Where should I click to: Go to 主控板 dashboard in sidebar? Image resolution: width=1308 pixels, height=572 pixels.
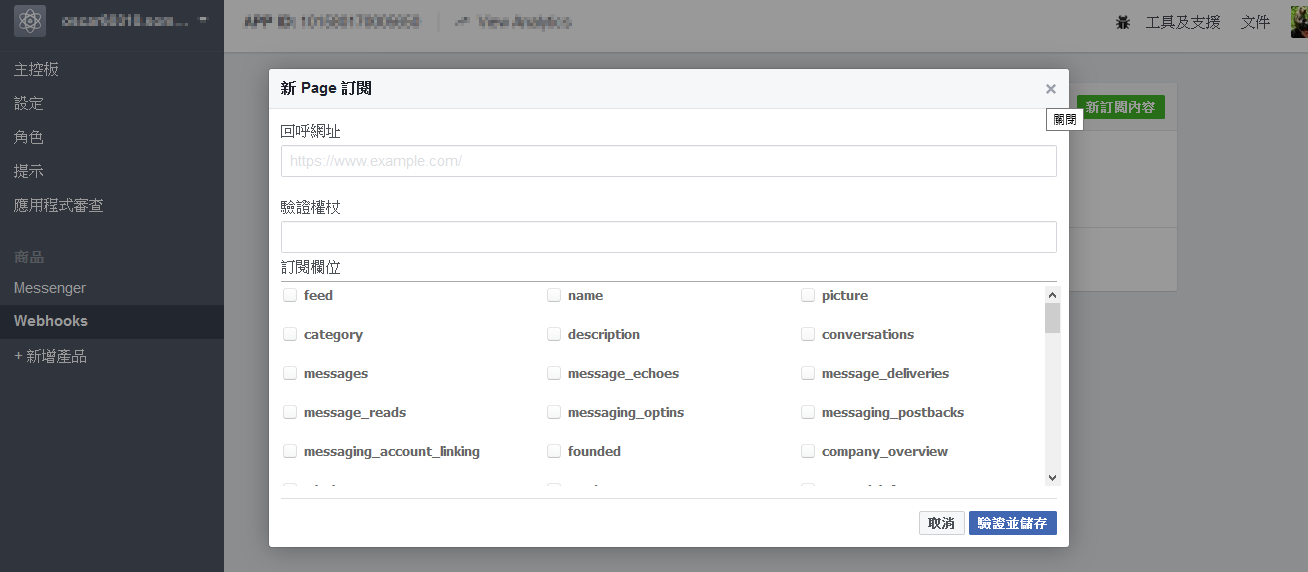[36, 70]
